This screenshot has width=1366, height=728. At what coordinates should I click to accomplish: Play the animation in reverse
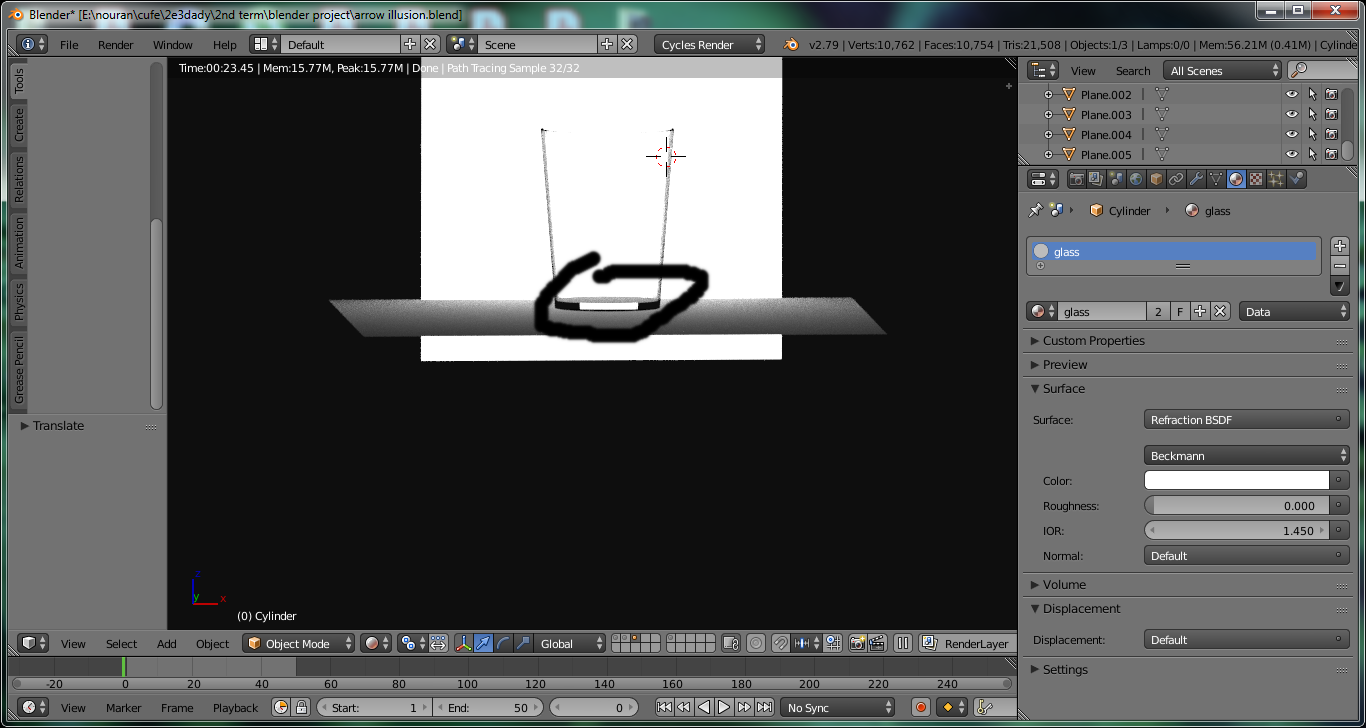[x=704, y=707]
